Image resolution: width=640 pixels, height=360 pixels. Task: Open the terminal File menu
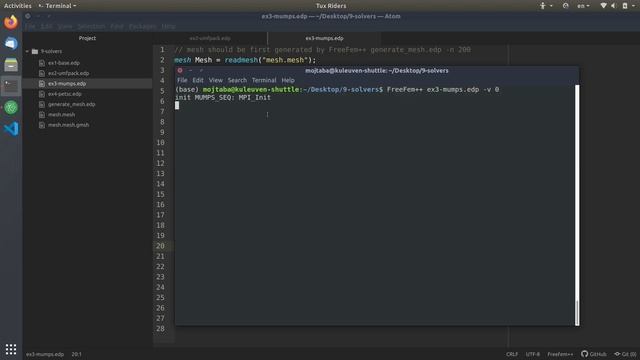click(182, 80)
